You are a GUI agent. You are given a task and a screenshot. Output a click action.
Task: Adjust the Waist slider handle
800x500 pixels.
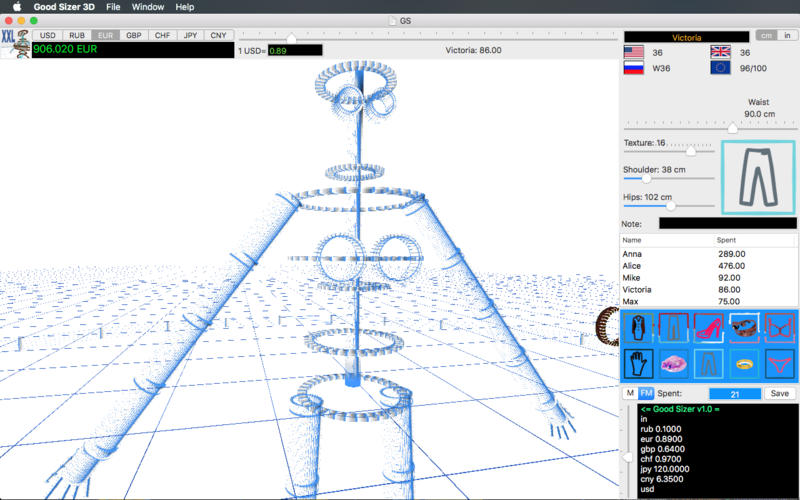tap(733, 128)
